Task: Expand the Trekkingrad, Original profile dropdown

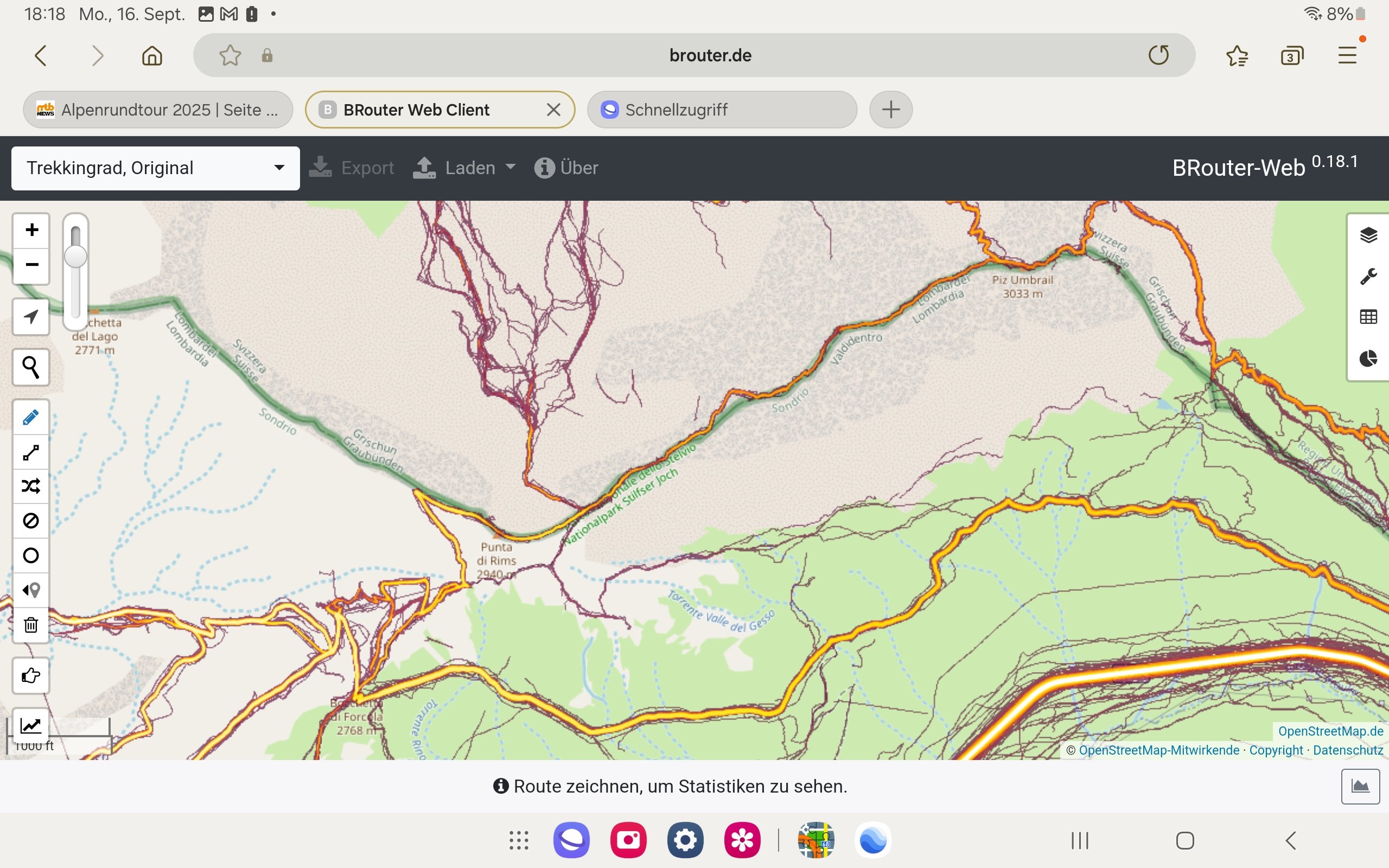Action: click(x=156, y=168)
